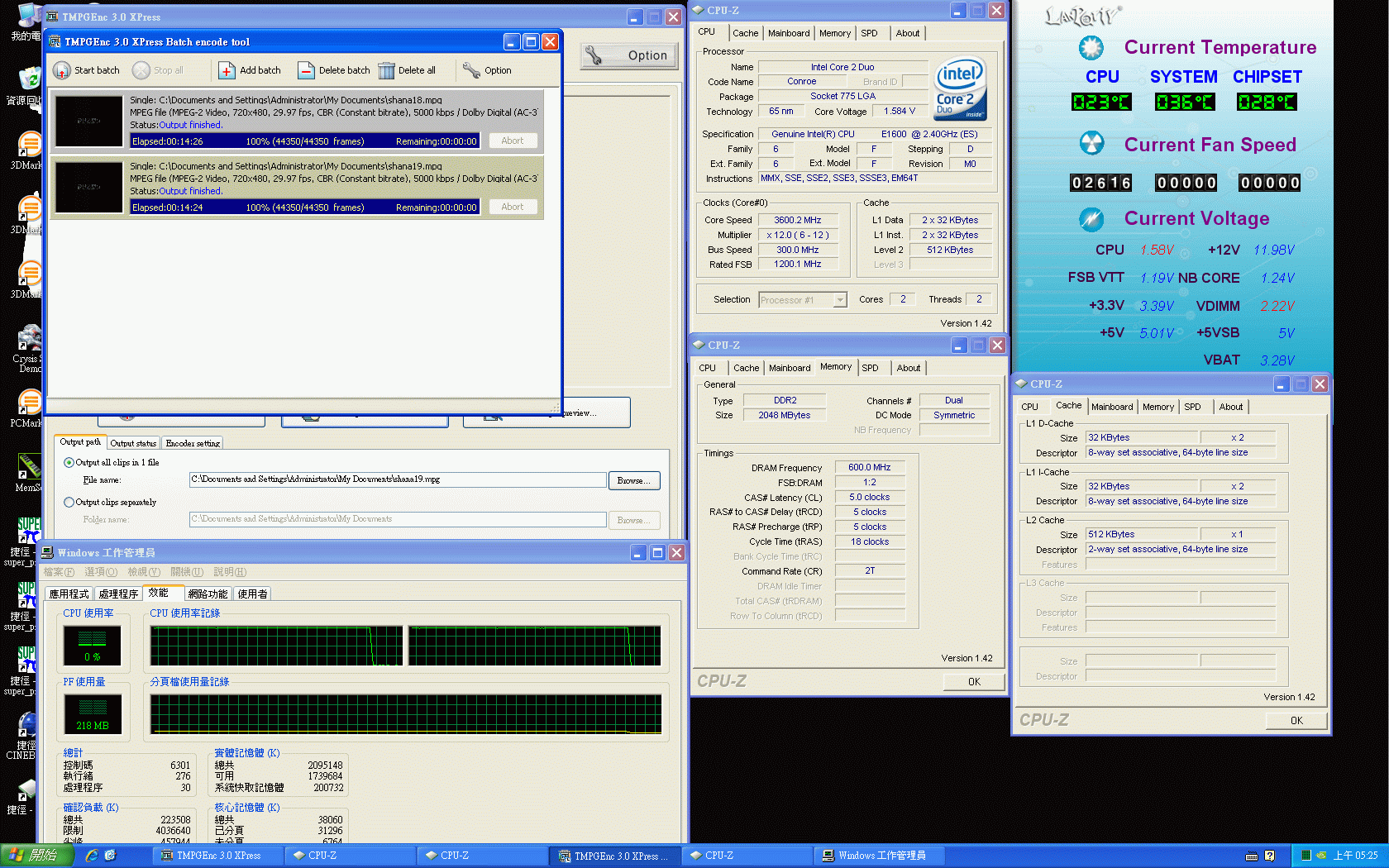Click Browse next to the File name field
Image resolution: width=1389 pixels, height=868 pixels.
point(634,480)
